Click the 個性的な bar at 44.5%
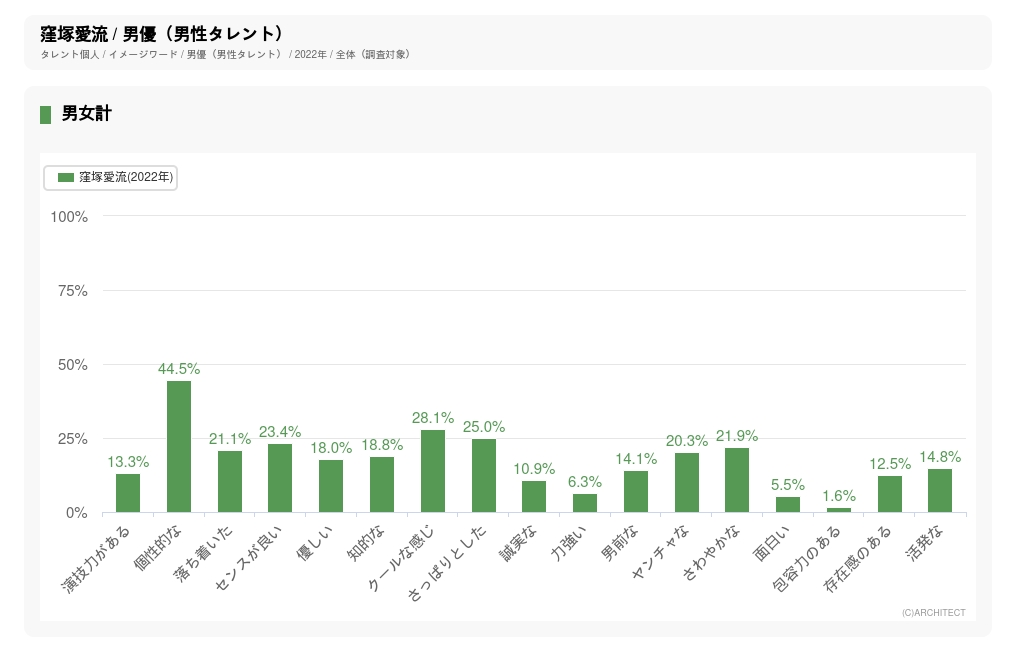The height and width of the screenshot is (653, 1024). click(x=179, y=446)
